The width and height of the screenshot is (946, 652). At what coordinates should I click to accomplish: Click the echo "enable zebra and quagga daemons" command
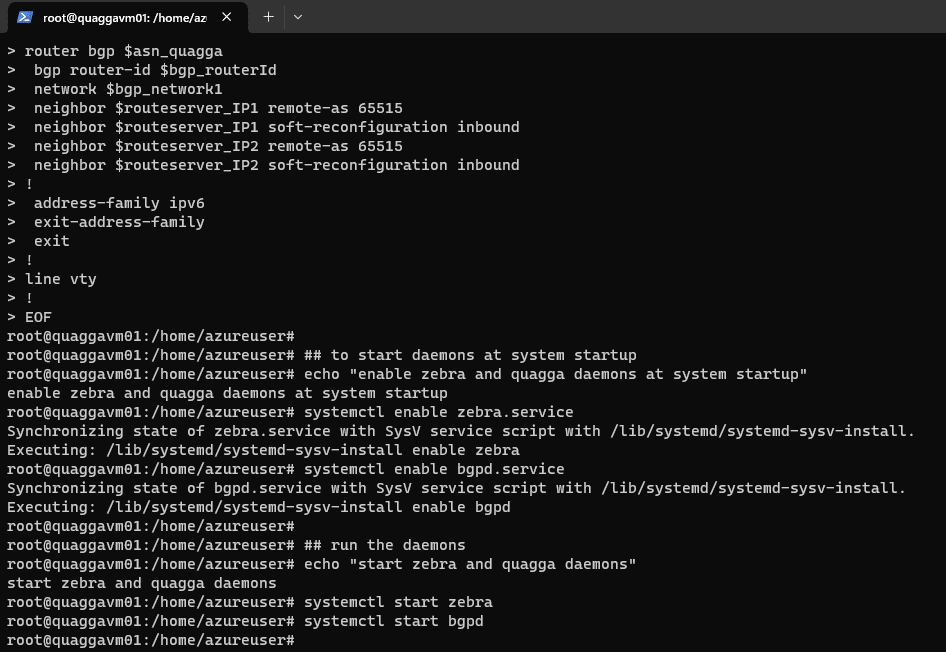(x=555, y=374)
